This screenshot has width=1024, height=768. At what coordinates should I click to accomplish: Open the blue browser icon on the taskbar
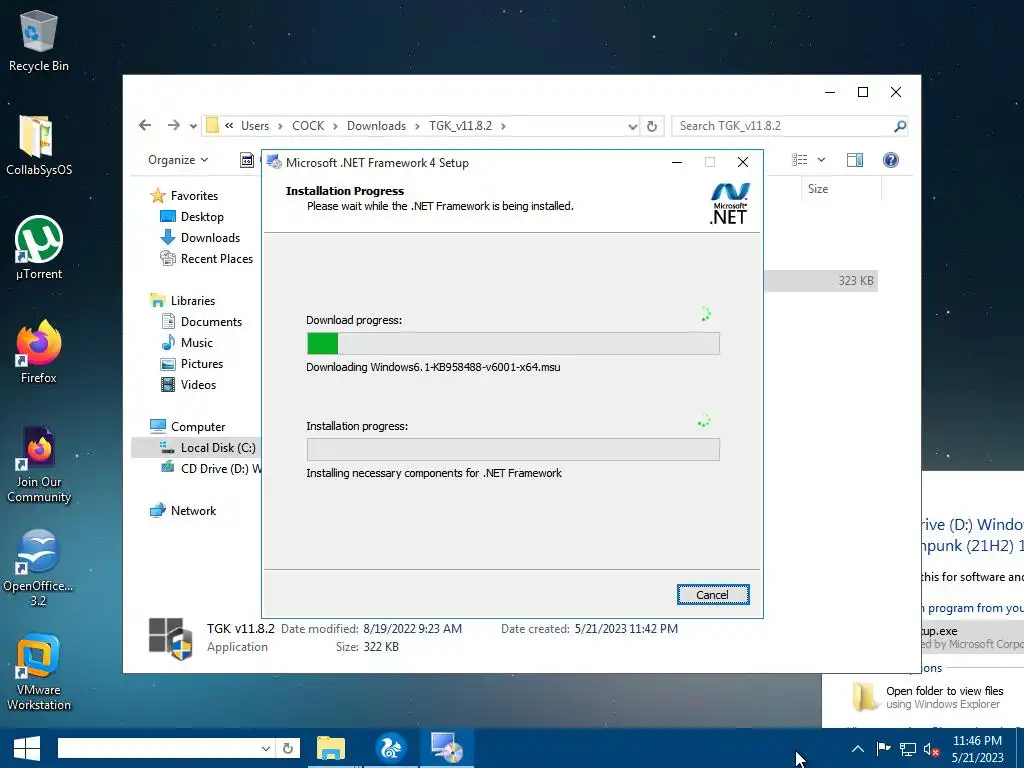(x=391, y=748)
